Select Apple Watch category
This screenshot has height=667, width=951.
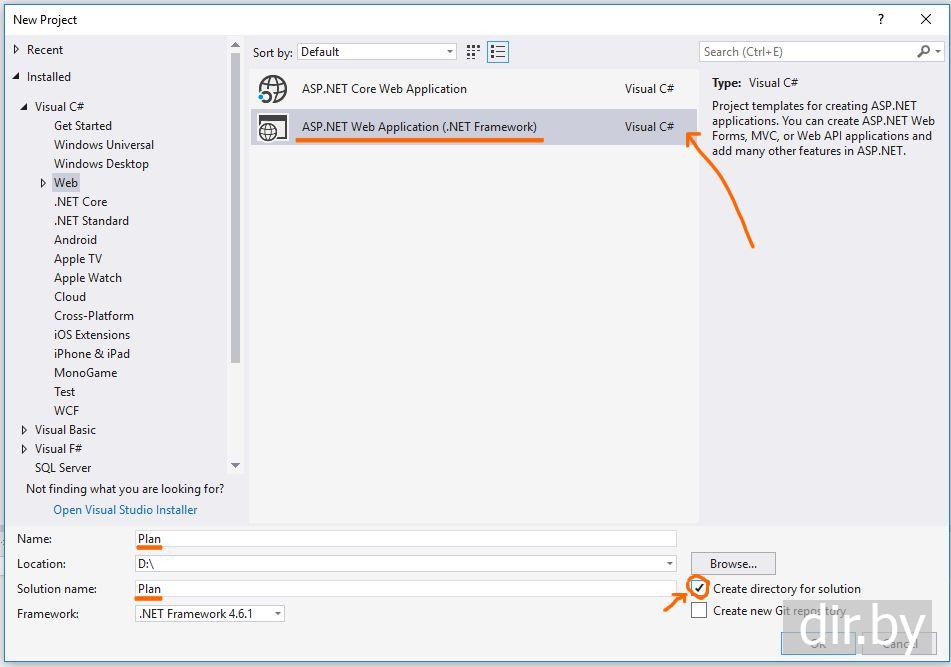[x=88, y=278]
